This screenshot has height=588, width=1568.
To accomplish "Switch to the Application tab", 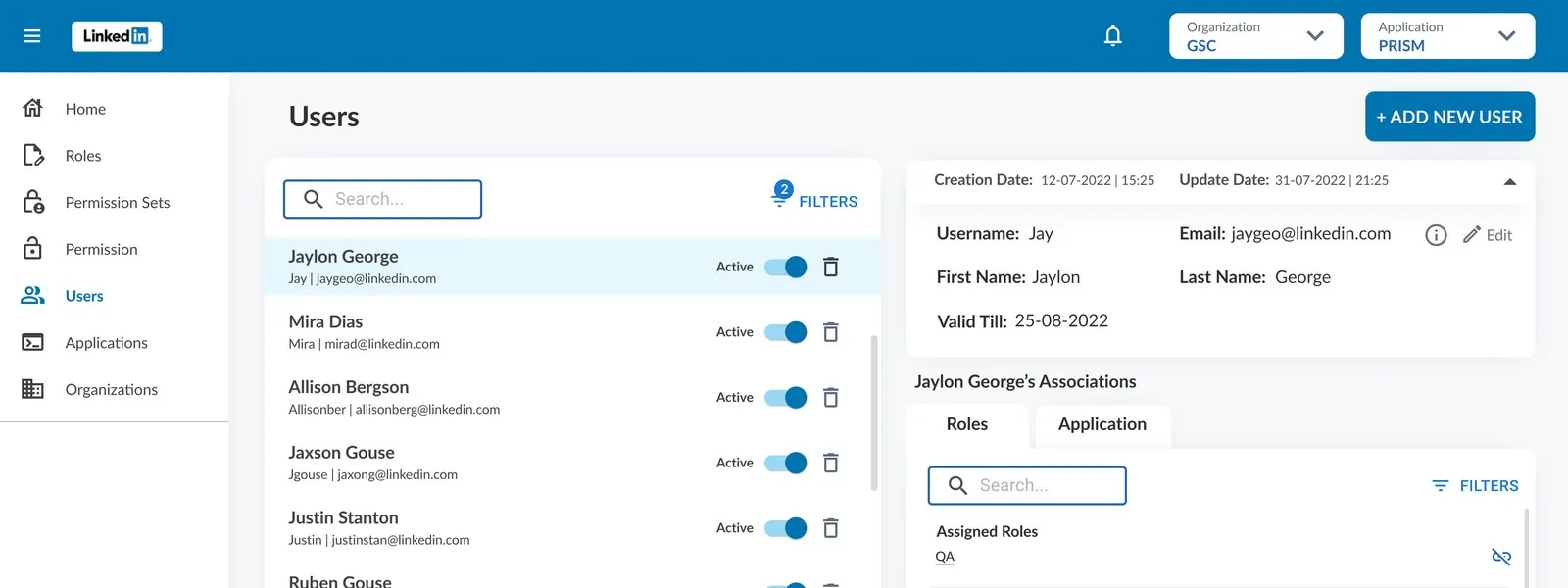I will [x=1102, y=424].
